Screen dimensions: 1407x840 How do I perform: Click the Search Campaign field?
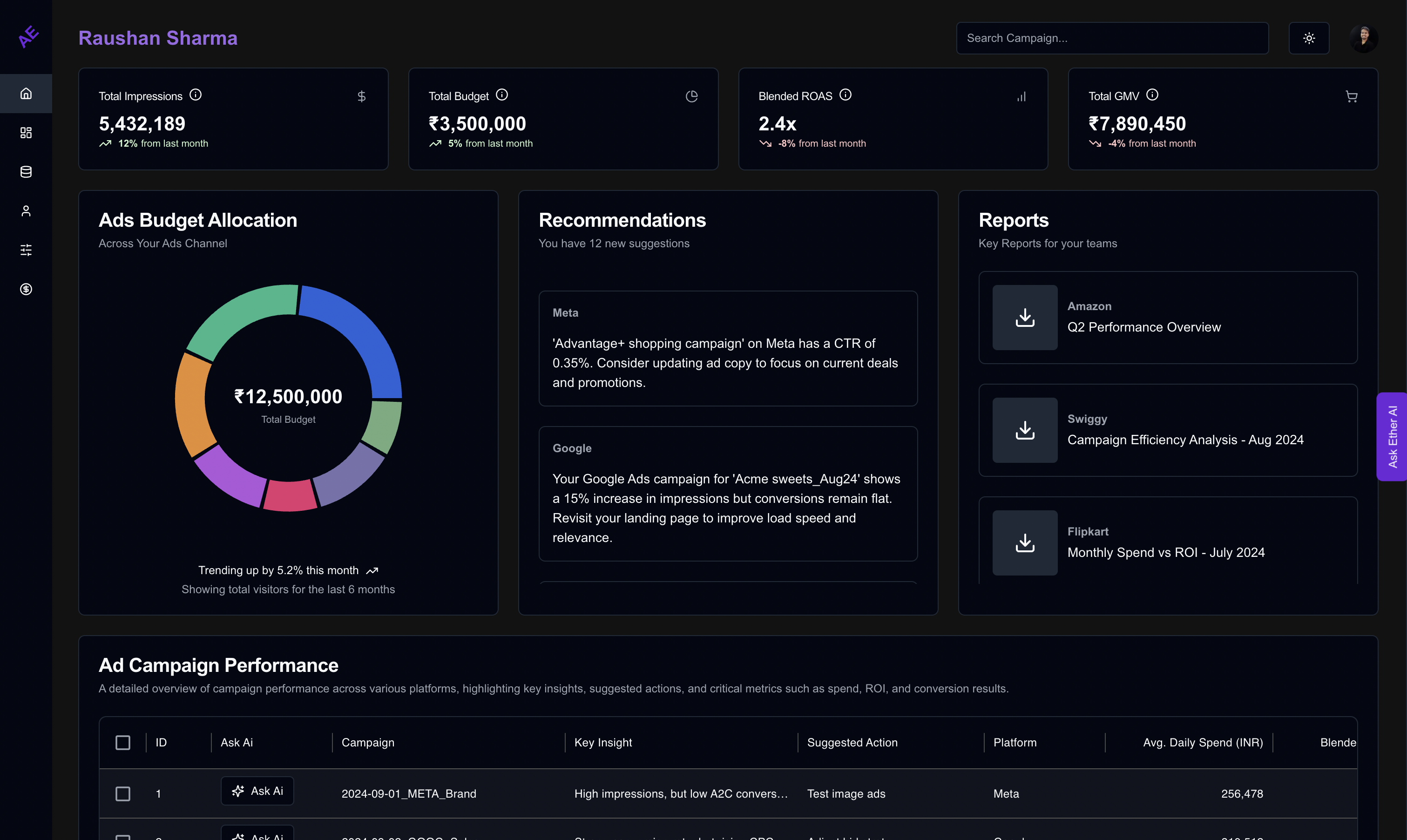click(x=1112, y=38)
